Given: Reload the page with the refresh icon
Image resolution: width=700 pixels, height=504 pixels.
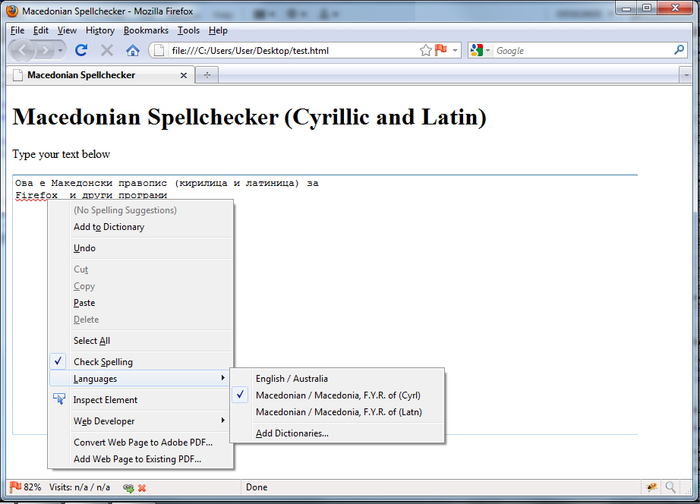Looking at the screenshot, I should click(x=81, y=50).
